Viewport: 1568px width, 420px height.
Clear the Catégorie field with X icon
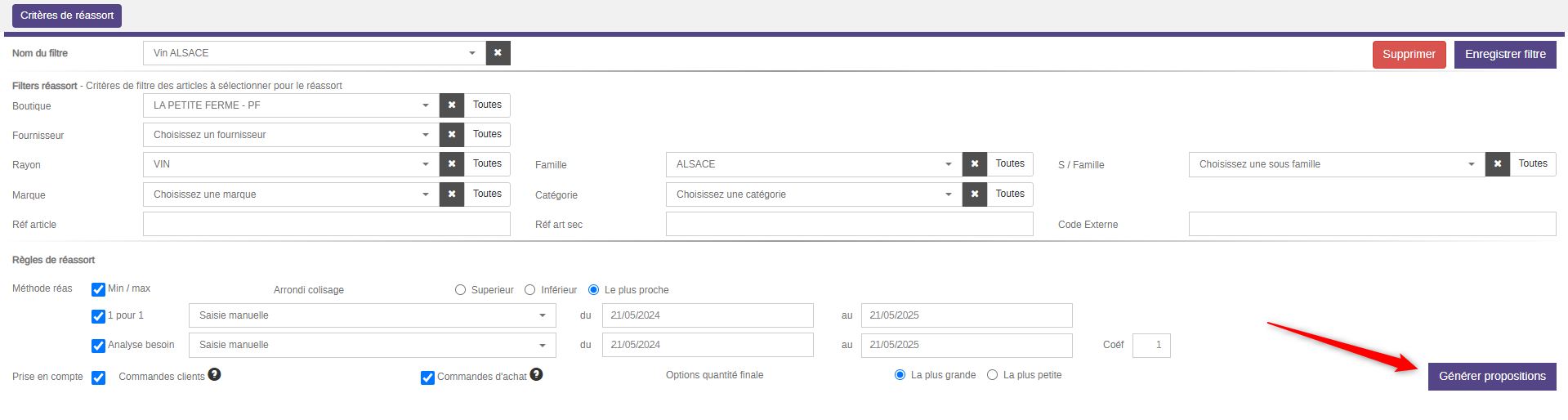[x=974, y=194]
